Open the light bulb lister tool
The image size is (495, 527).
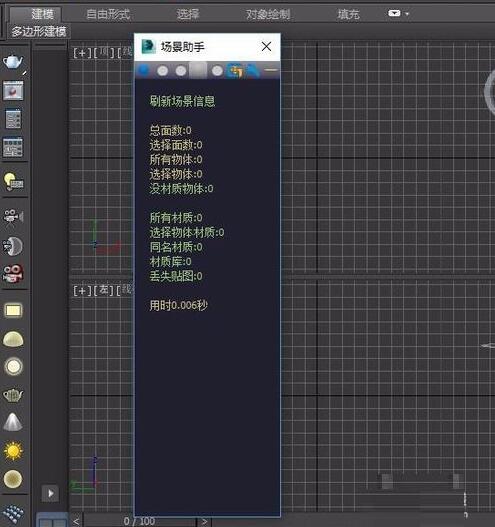[x=13, y=181]
